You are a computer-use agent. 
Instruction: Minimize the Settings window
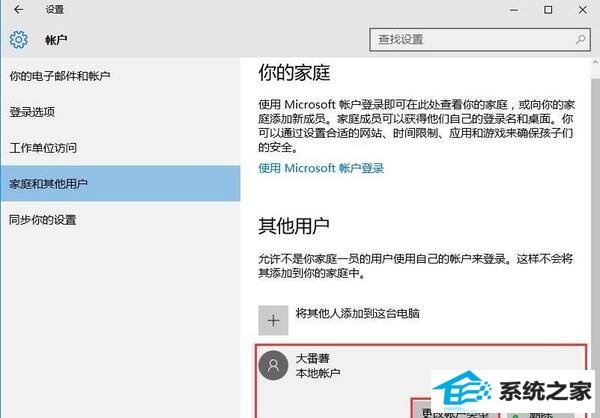[x=514, y=10]
